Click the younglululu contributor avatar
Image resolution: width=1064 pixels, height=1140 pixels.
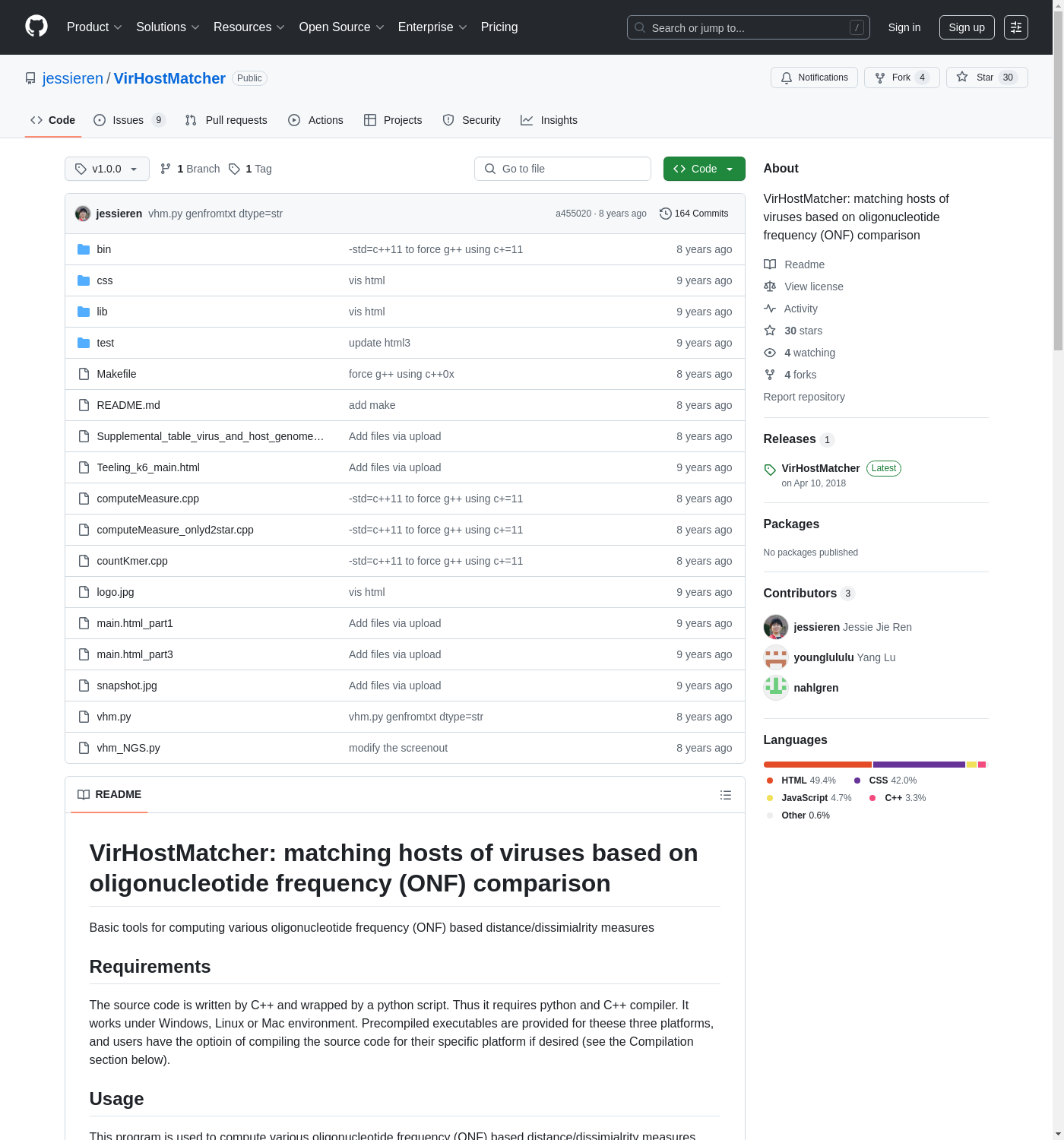775,657
